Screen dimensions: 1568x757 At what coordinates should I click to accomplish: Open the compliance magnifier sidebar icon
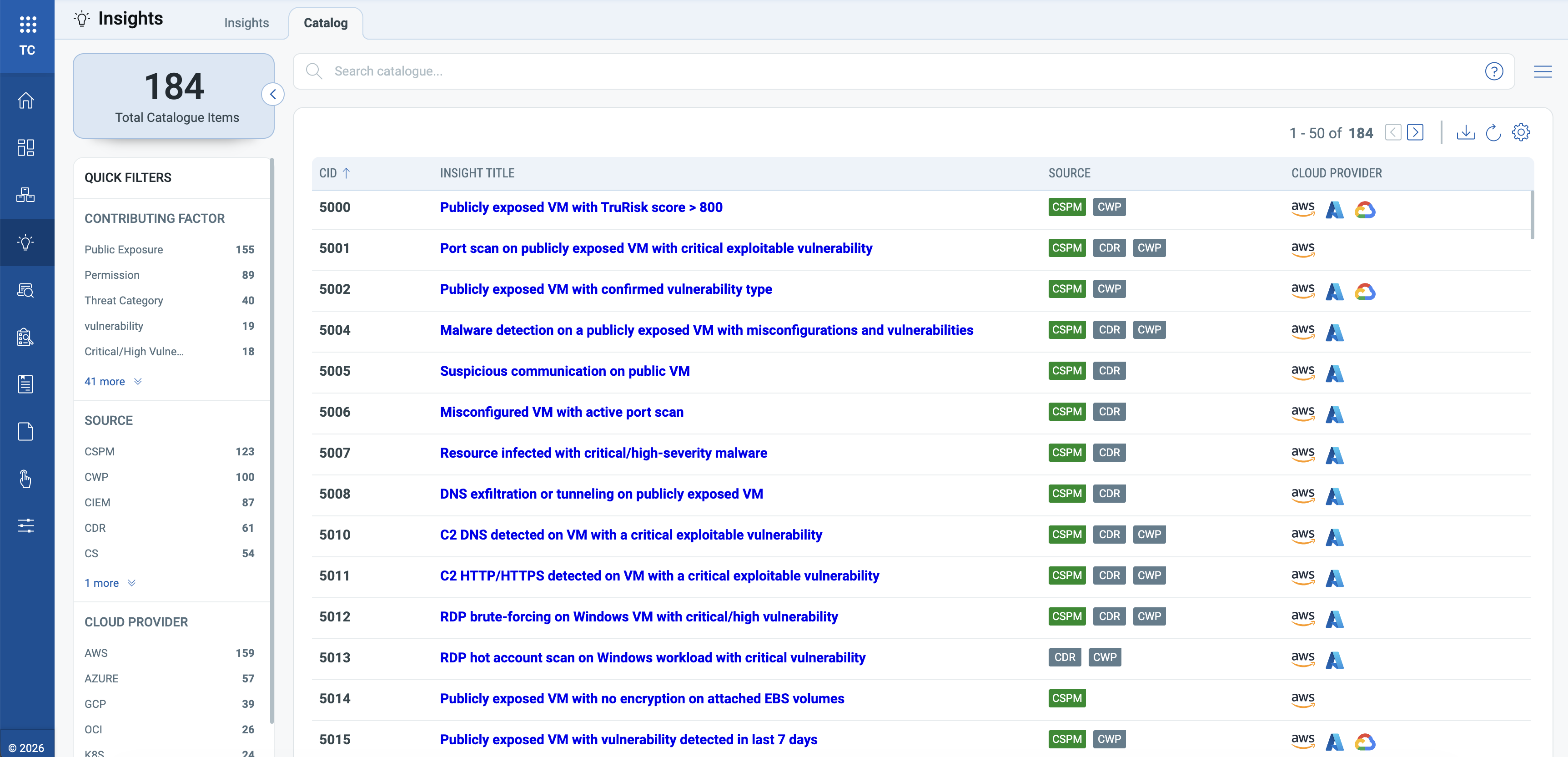[25, 337]
